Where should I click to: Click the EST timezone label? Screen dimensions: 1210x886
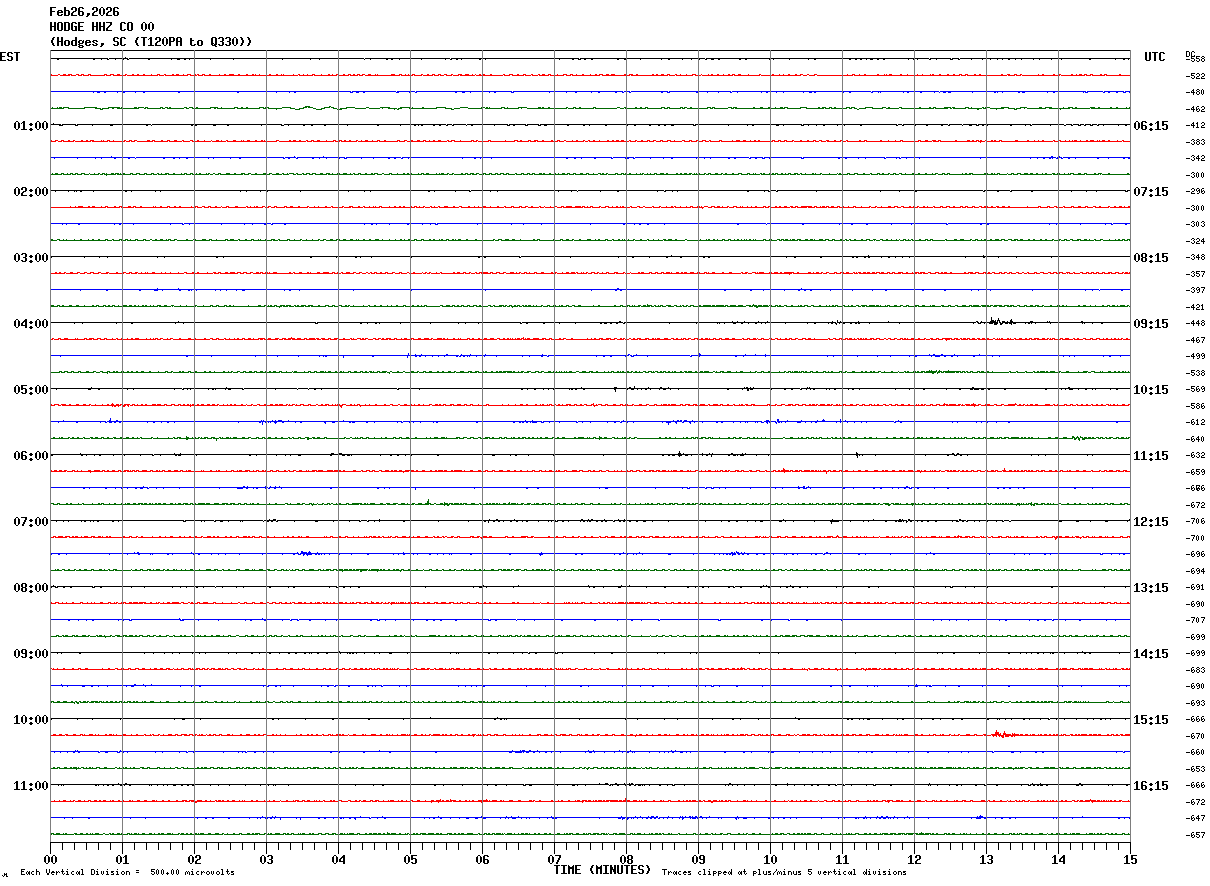point(10,57)
